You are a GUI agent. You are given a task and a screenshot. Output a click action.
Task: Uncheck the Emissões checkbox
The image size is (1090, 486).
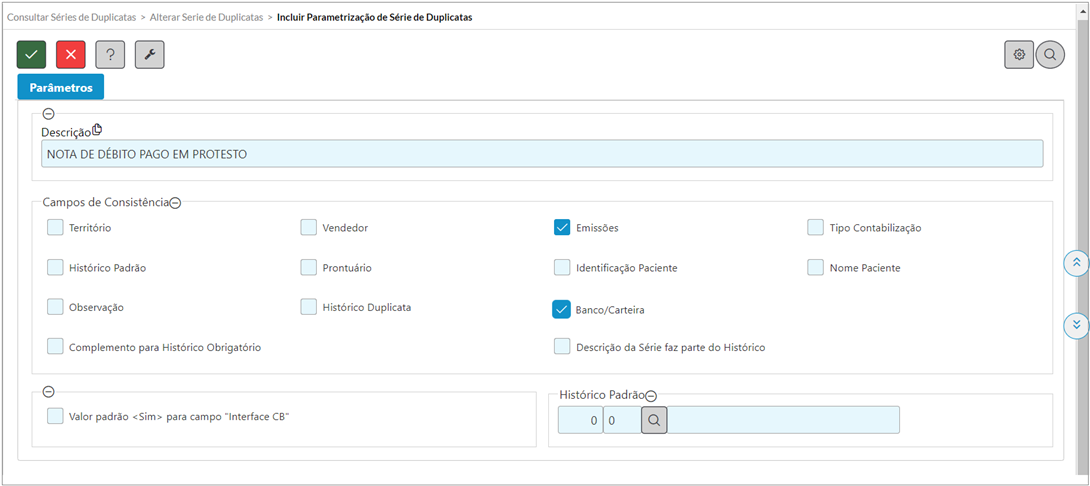click(562, 227)
